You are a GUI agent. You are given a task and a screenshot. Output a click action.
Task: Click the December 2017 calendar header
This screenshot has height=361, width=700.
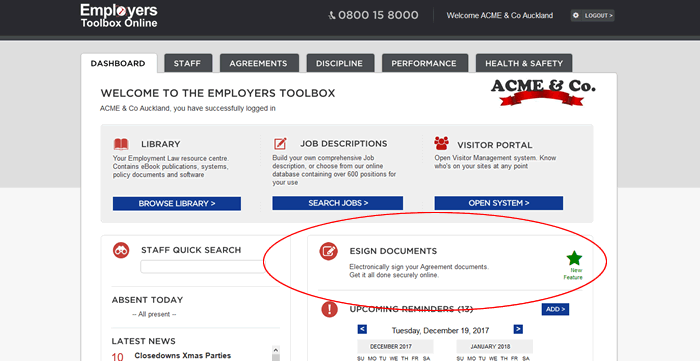(x=395, y=346)
